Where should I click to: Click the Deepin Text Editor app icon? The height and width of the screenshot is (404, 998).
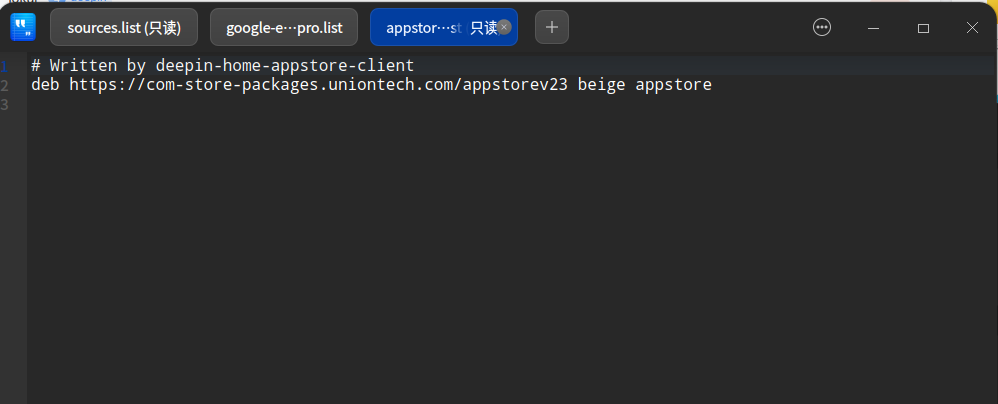point(23,27)
